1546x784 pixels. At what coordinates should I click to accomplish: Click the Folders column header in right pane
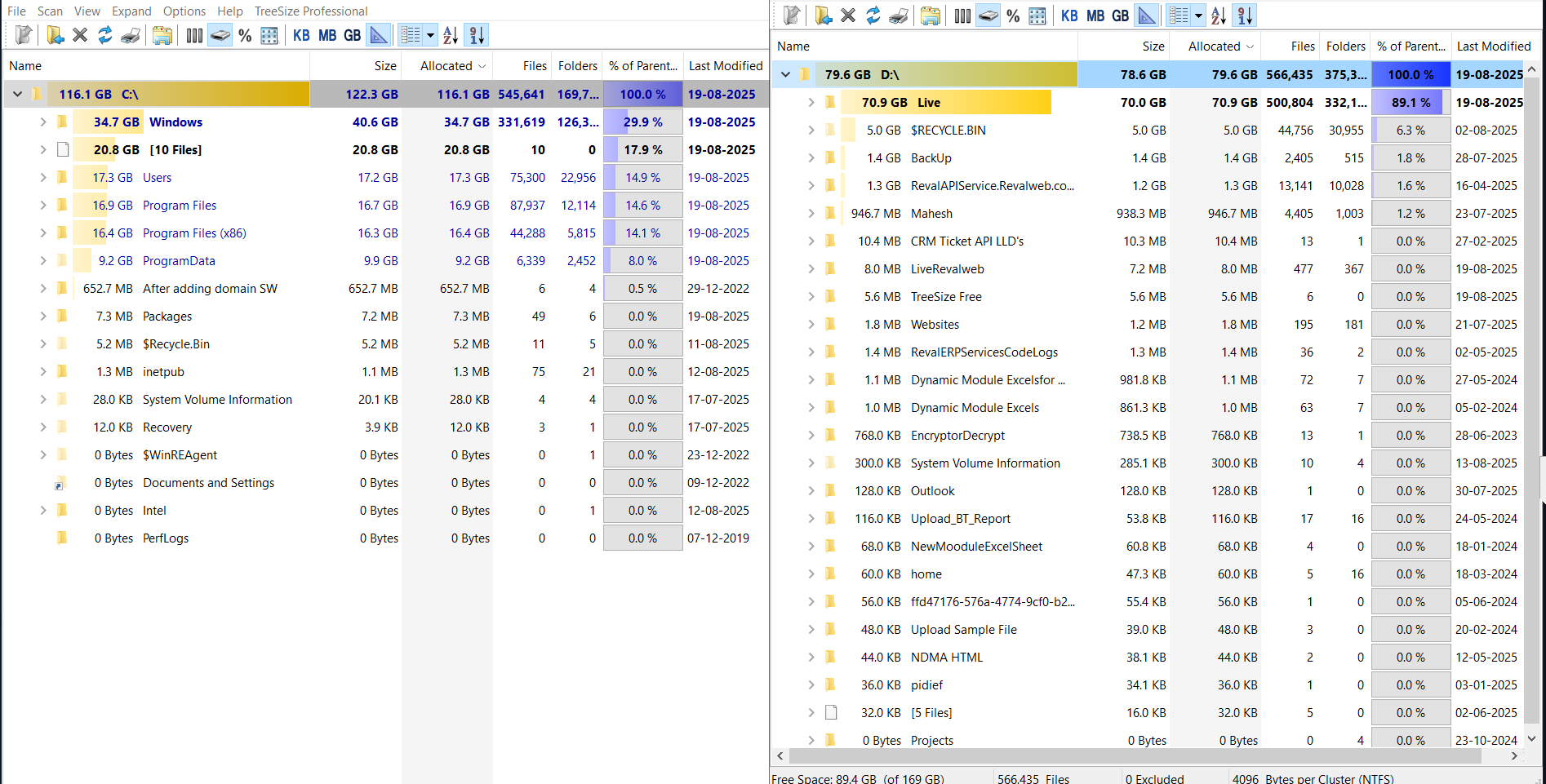click(x=1345, y=47)
